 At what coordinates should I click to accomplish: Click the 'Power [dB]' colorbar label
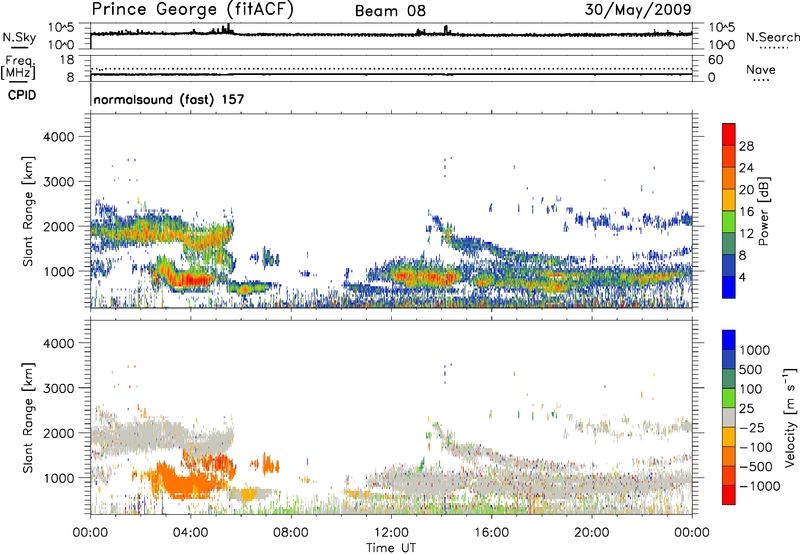pos(764,211)
